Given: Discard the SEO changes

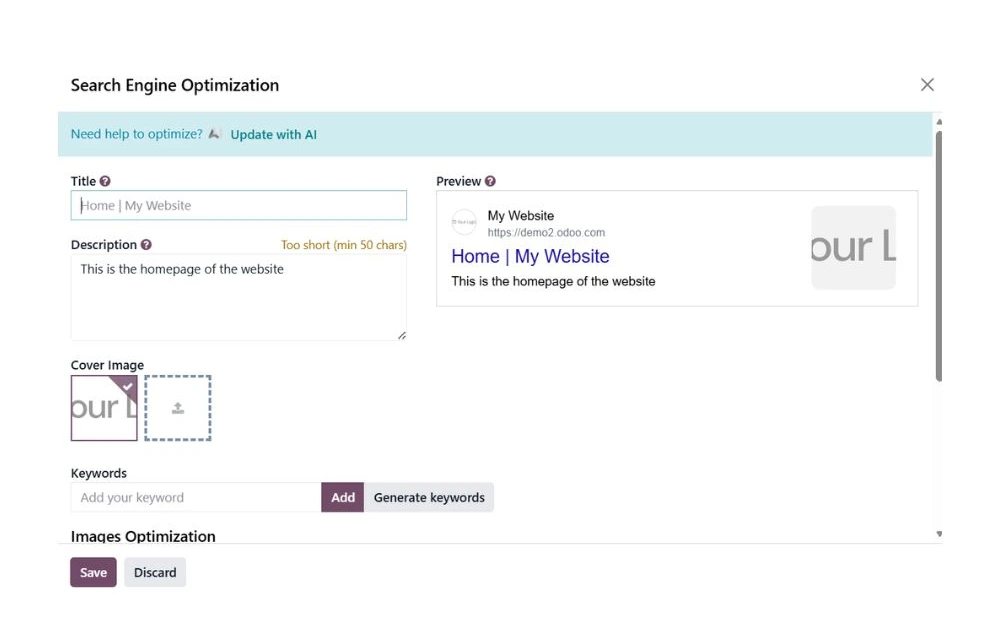Looking at the screenshot, I should tap(155, 572).
